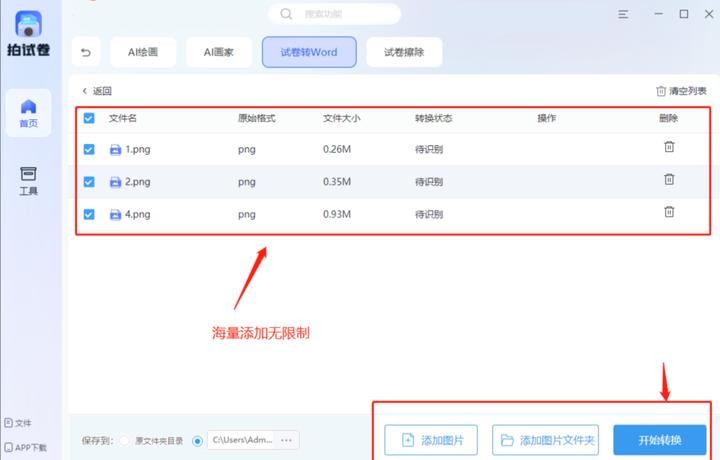Screen dimensions: 720x460
Task: Open the 首页 home sidebar icon
Action: pos(28,113)
